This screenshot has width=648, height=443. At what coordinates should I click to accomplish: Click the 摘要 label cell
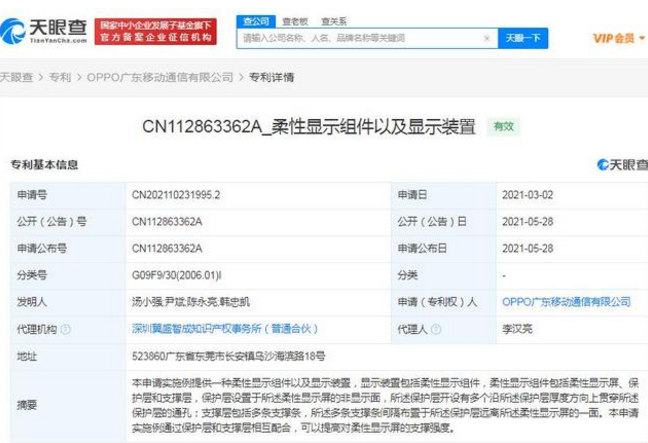[x=68, y=405]
